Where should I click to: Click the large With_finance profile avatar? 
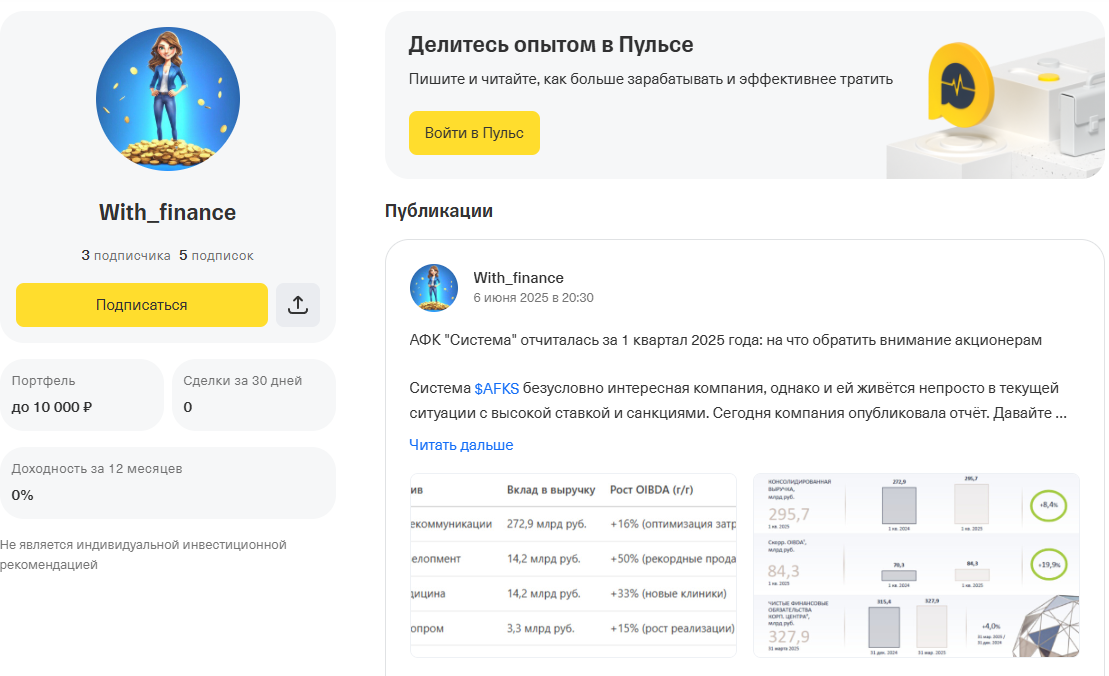[168, 99]
